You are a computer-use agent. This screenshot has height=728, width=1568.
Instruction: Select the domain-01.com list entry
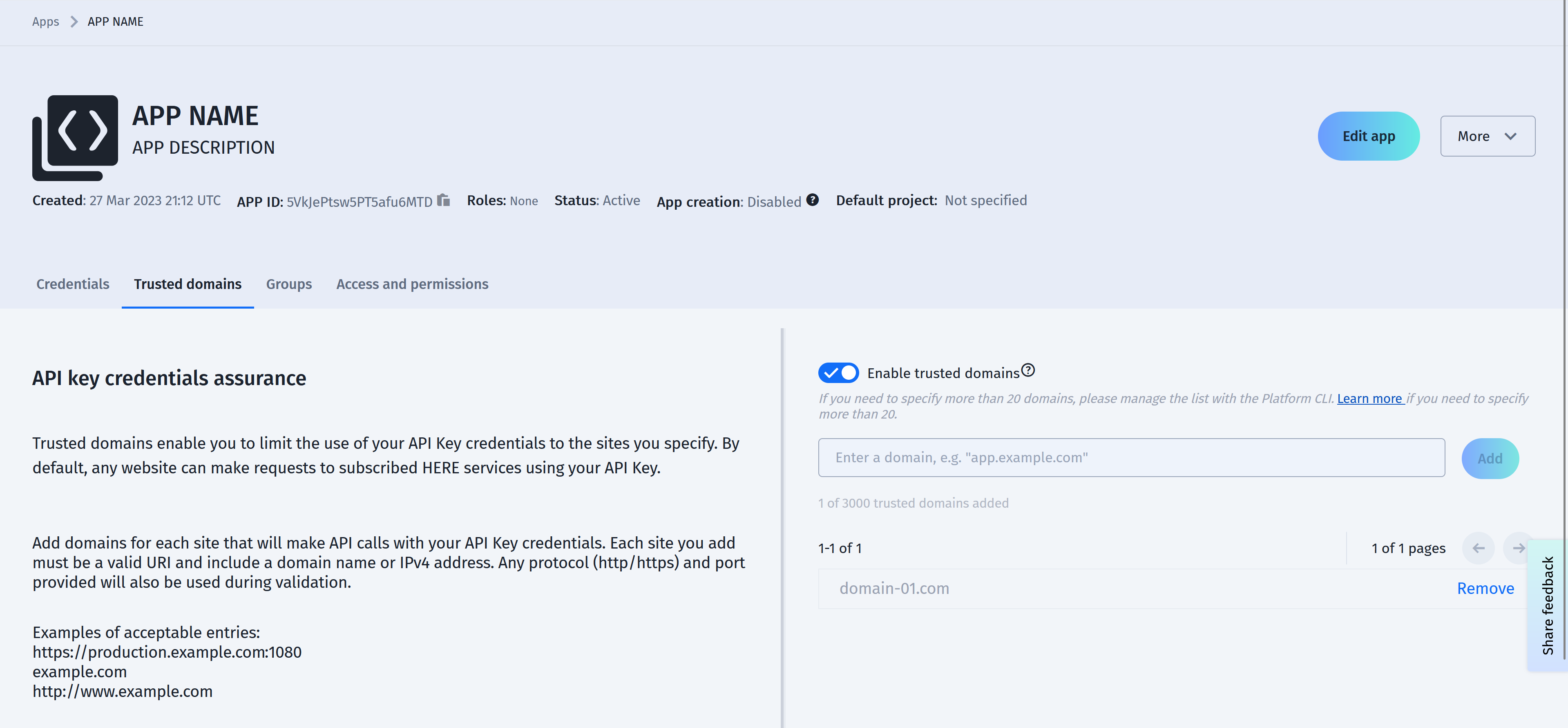[893, 588]
